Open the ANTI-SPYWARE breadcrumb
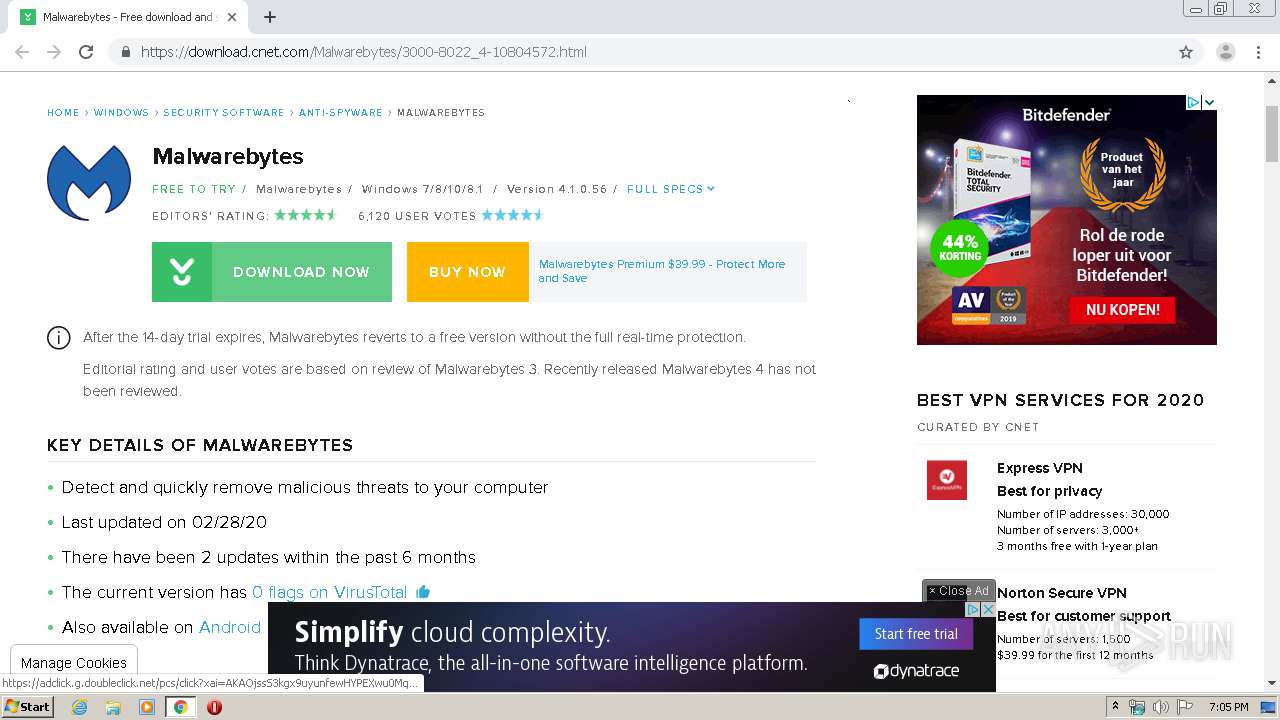Image resolution: width=1280 pixels, height=720 pixels. point(341,113)
